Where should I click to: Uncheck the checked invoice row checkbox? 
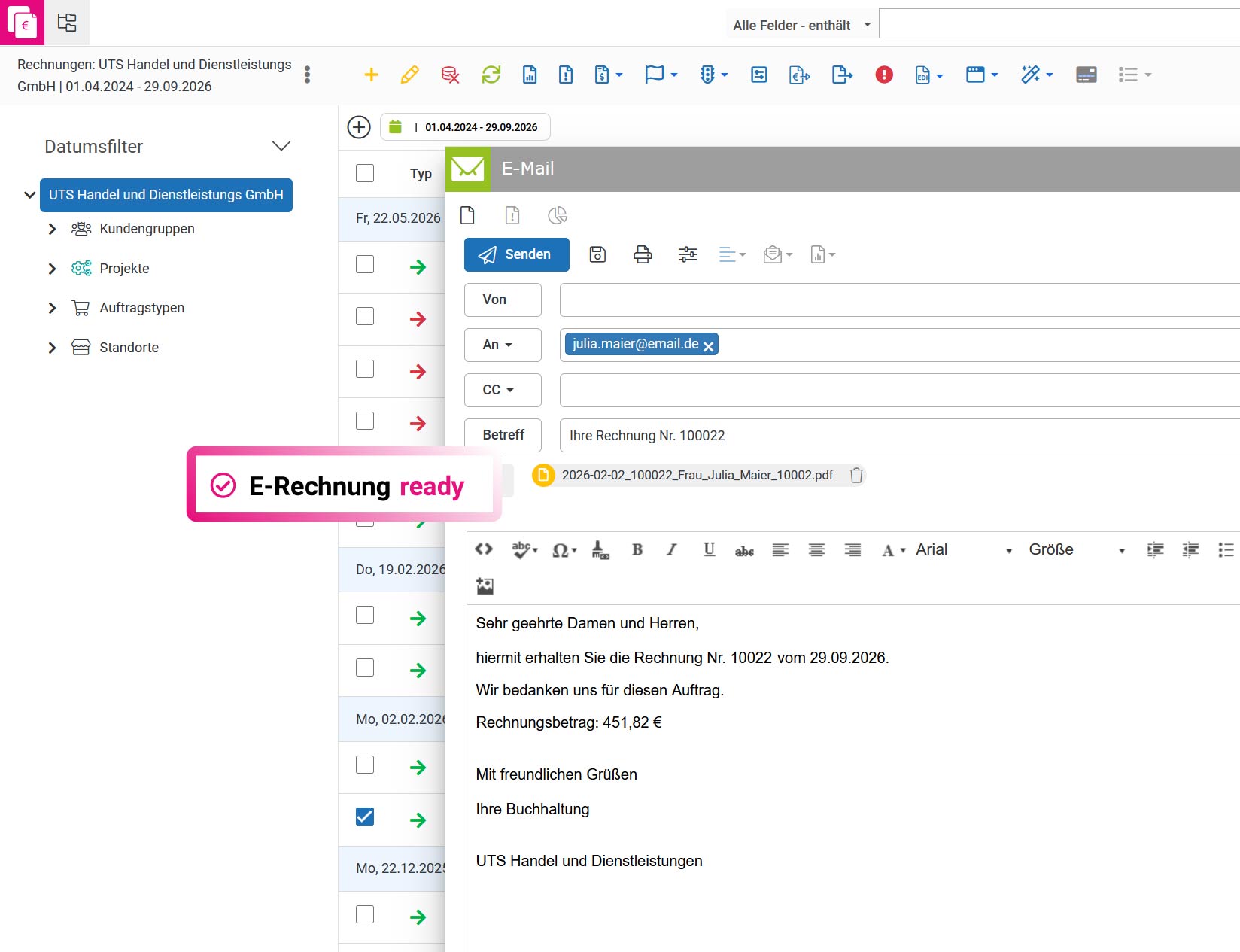click(365, 817)
